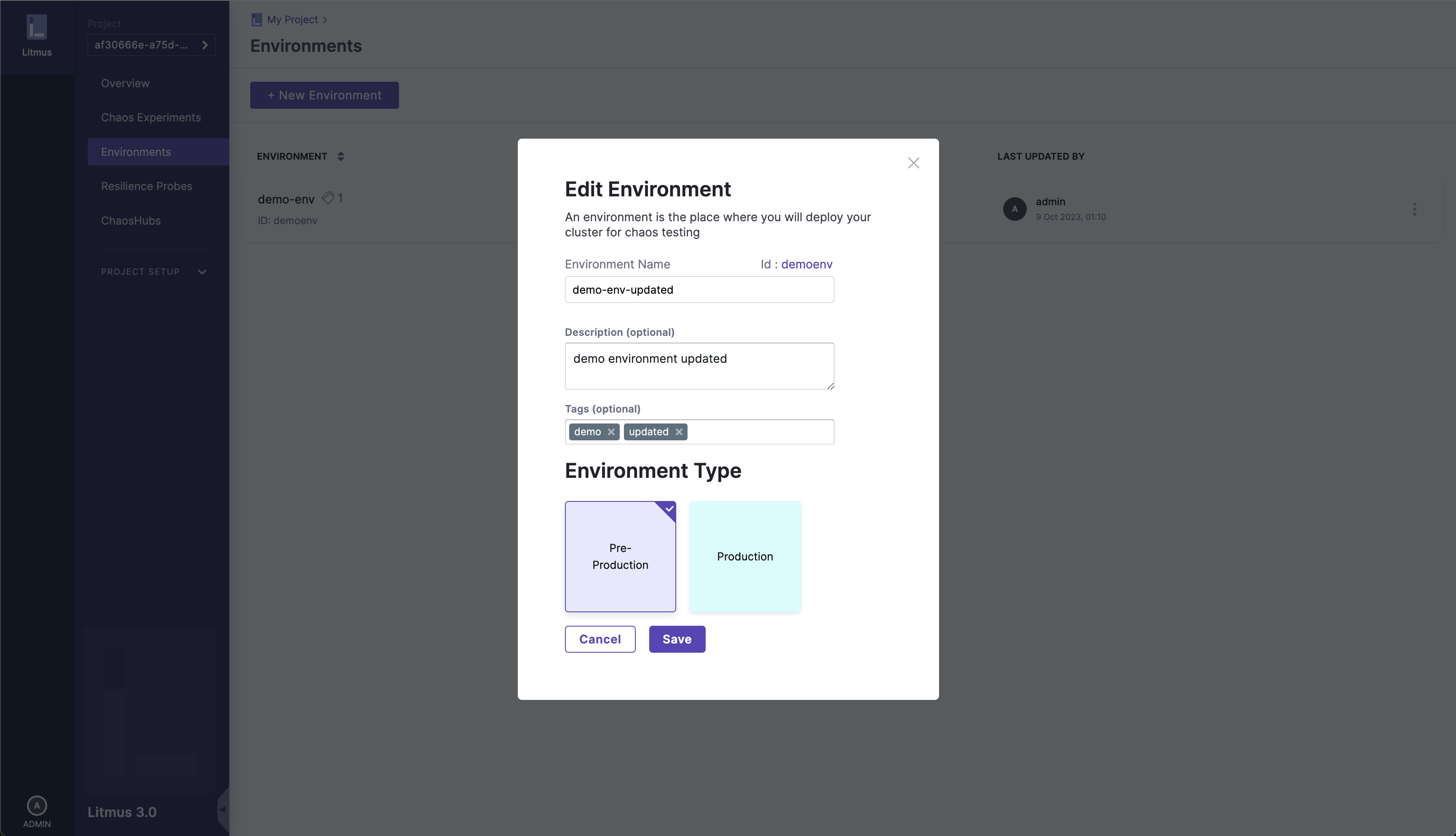Close the Edit Environment dialog
1456x836 pixels.
(x=913, y=163)
